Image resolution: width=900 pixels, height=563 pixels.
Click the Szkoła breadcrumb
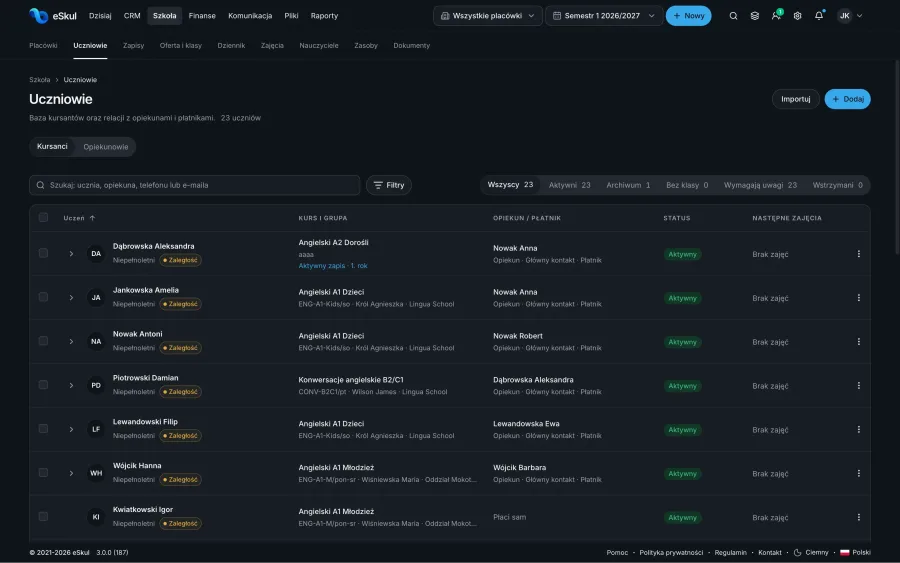(x=40, y=80)
